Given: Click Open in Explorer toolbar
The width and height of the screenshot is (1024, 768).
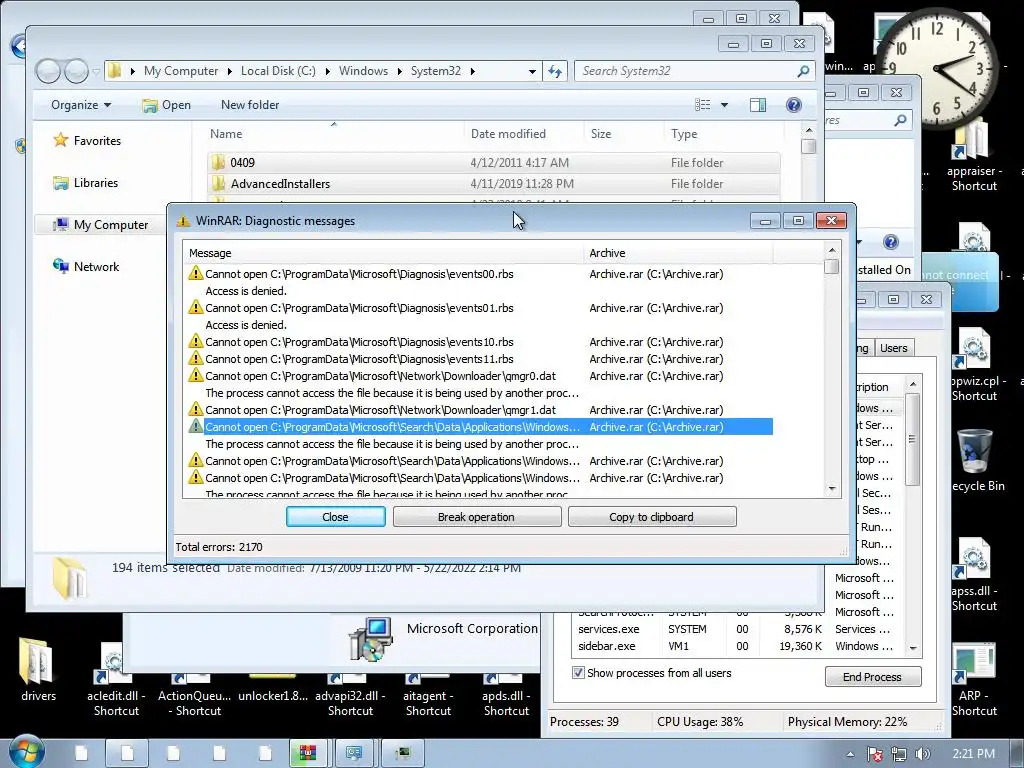Looking at the screenshot, I should point(167,104).
